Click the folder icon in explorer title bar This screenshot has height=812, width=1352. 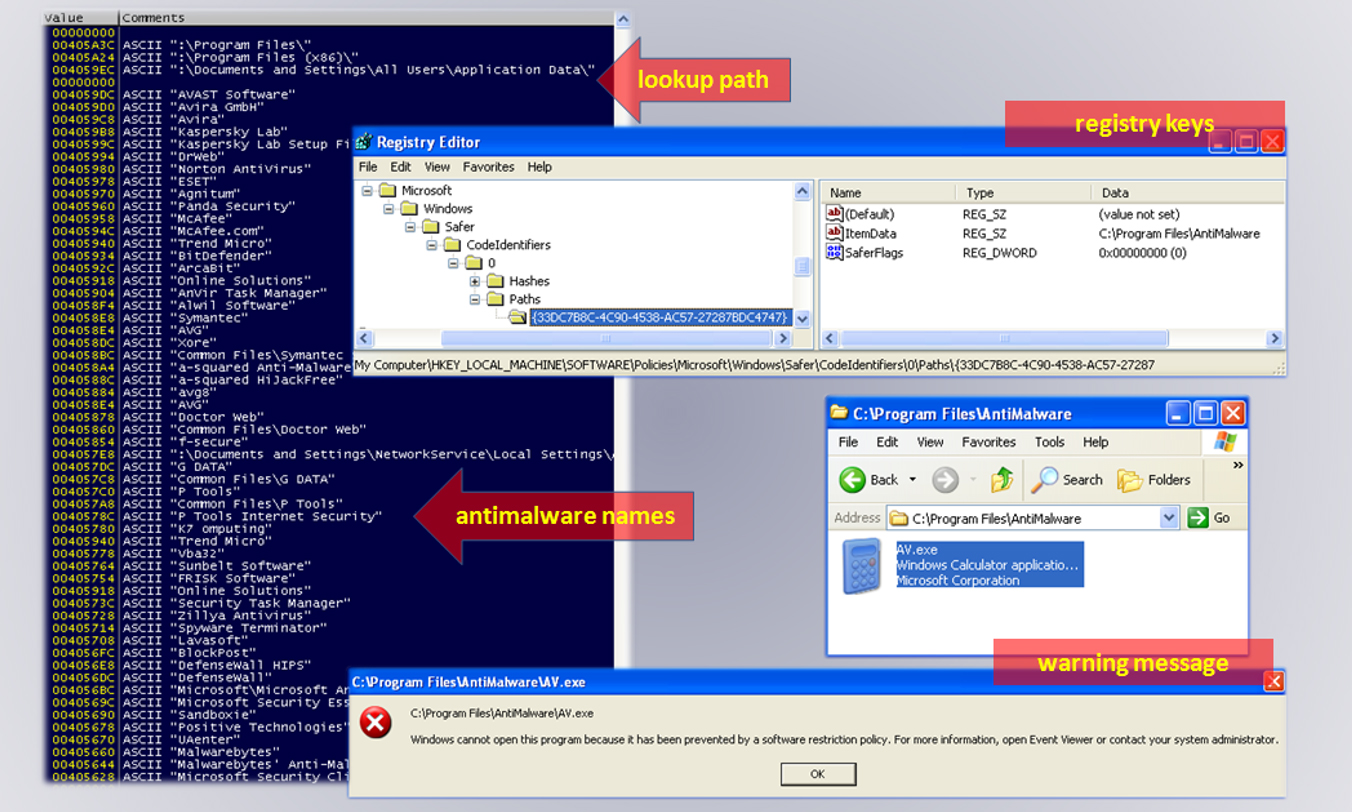tap(839, 413)
